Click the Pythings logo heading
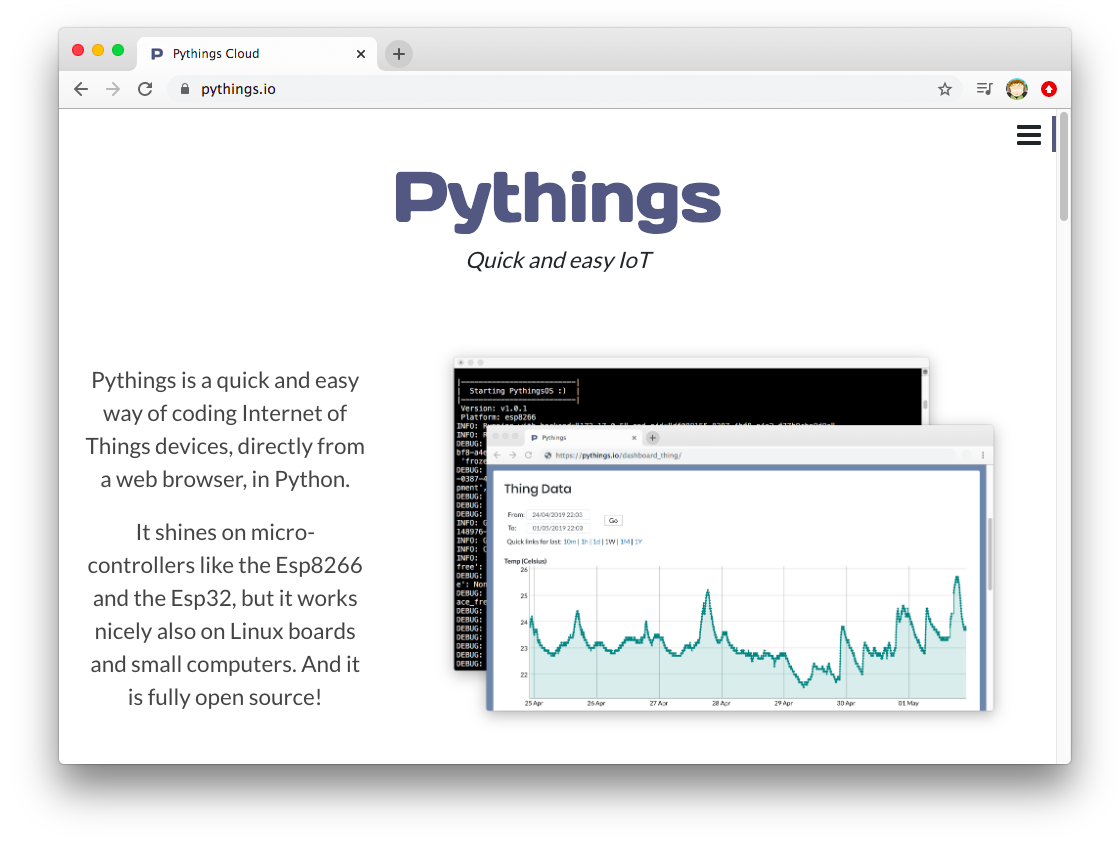Image resolution: width=1118 pixels, height=844 pixels. tap(558, 201)
